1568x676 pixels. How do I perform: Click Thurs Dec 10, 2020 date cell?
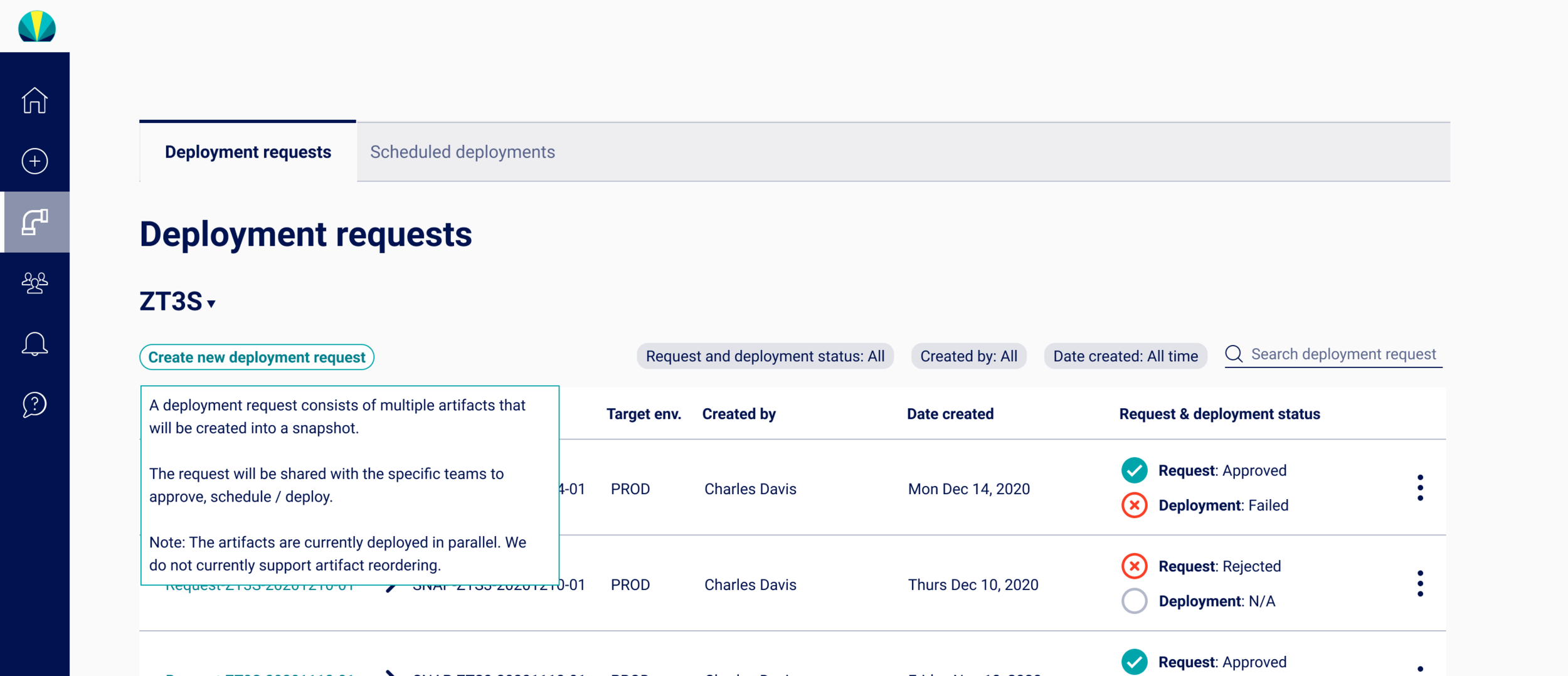tap(973, 584)
